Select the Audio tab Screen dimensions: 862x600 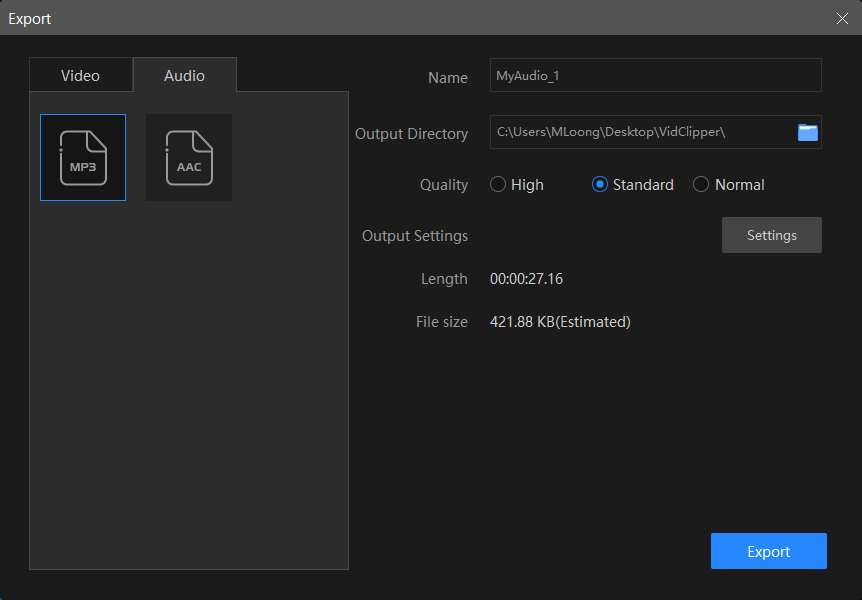coord(184,75)
